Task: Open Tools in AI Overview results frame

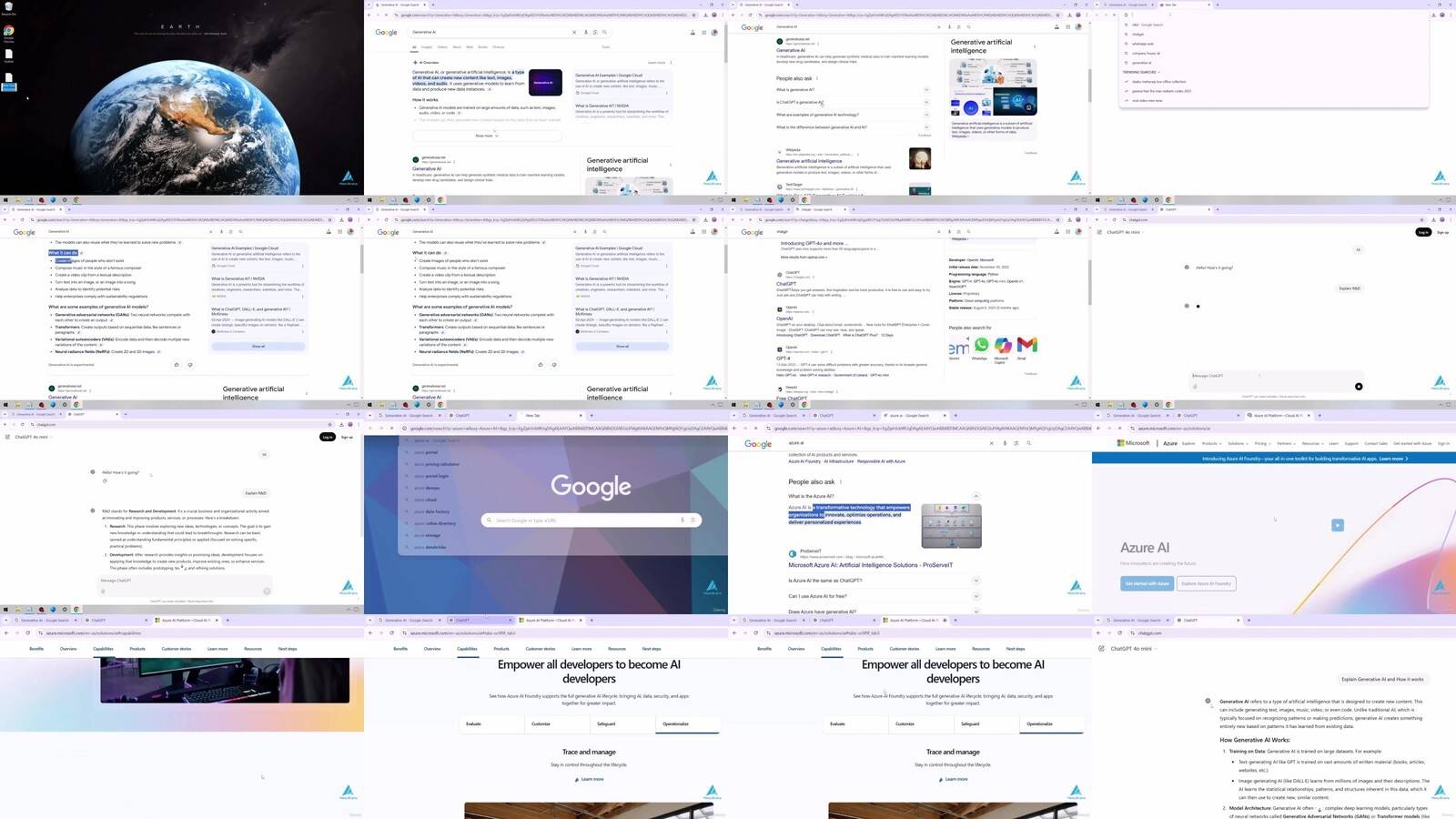Action: pos(606,46)
